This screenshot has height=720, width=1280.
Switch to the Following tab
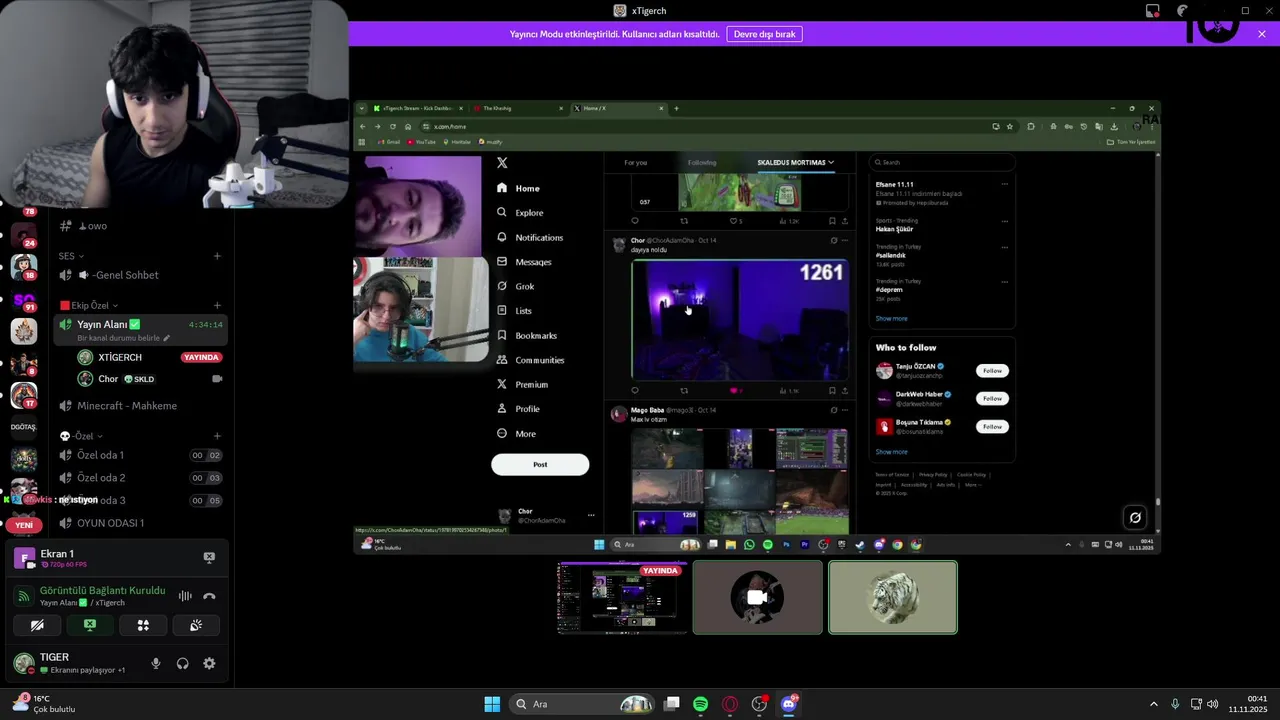702,162
